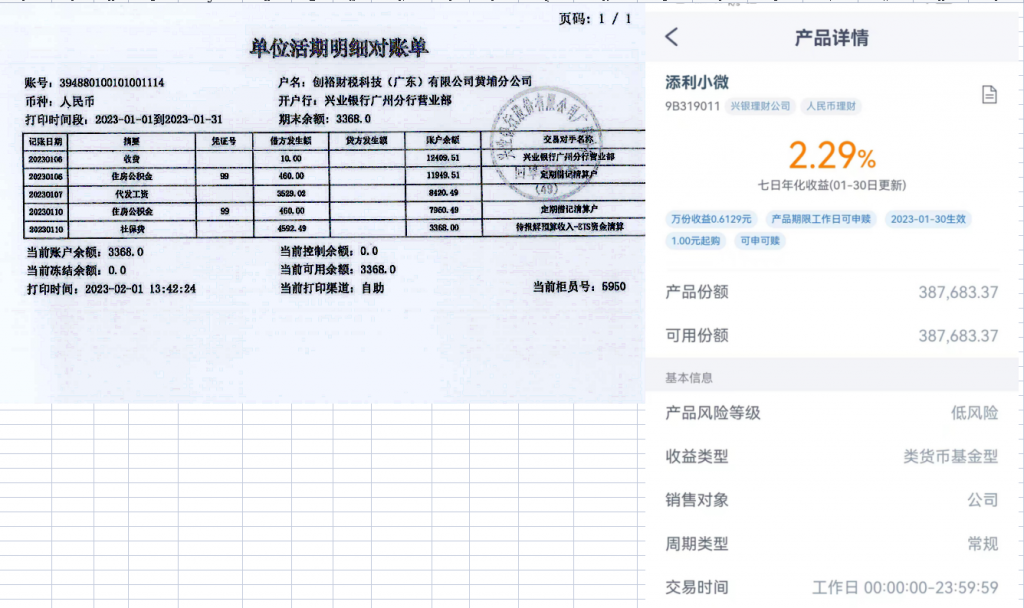1024x608 pixels.
Task: Click the 产品详情 page title
Action: pos(831,38)
